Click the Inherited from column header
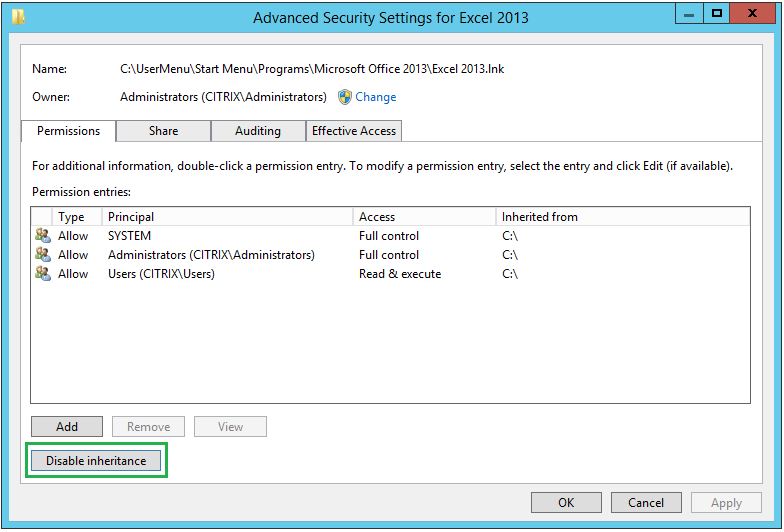The width and height of the screenshot is (784, 532). 622,216
